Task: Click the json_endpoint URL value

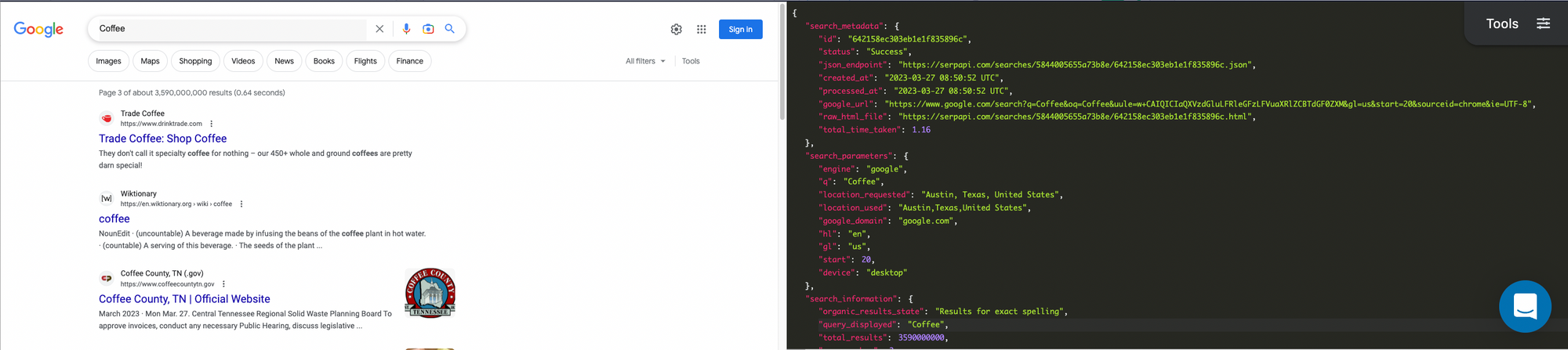Action: tap(1075, 65)
